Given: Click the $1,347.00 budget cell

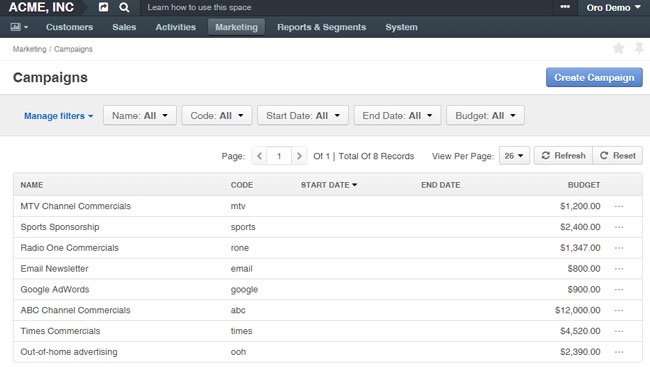Looking at the screenshot, I should 580,248.
